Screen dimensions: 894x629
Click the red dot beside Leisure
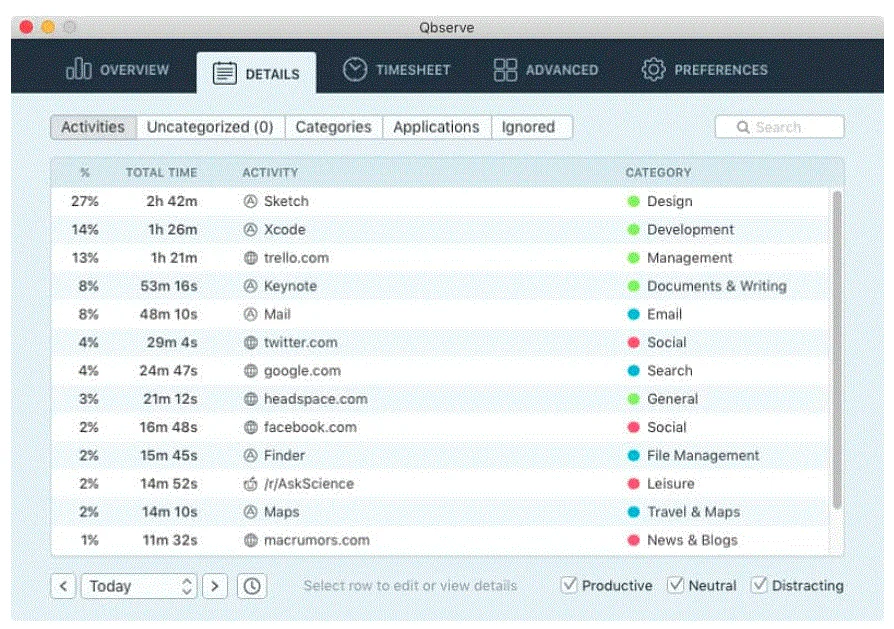633,484
